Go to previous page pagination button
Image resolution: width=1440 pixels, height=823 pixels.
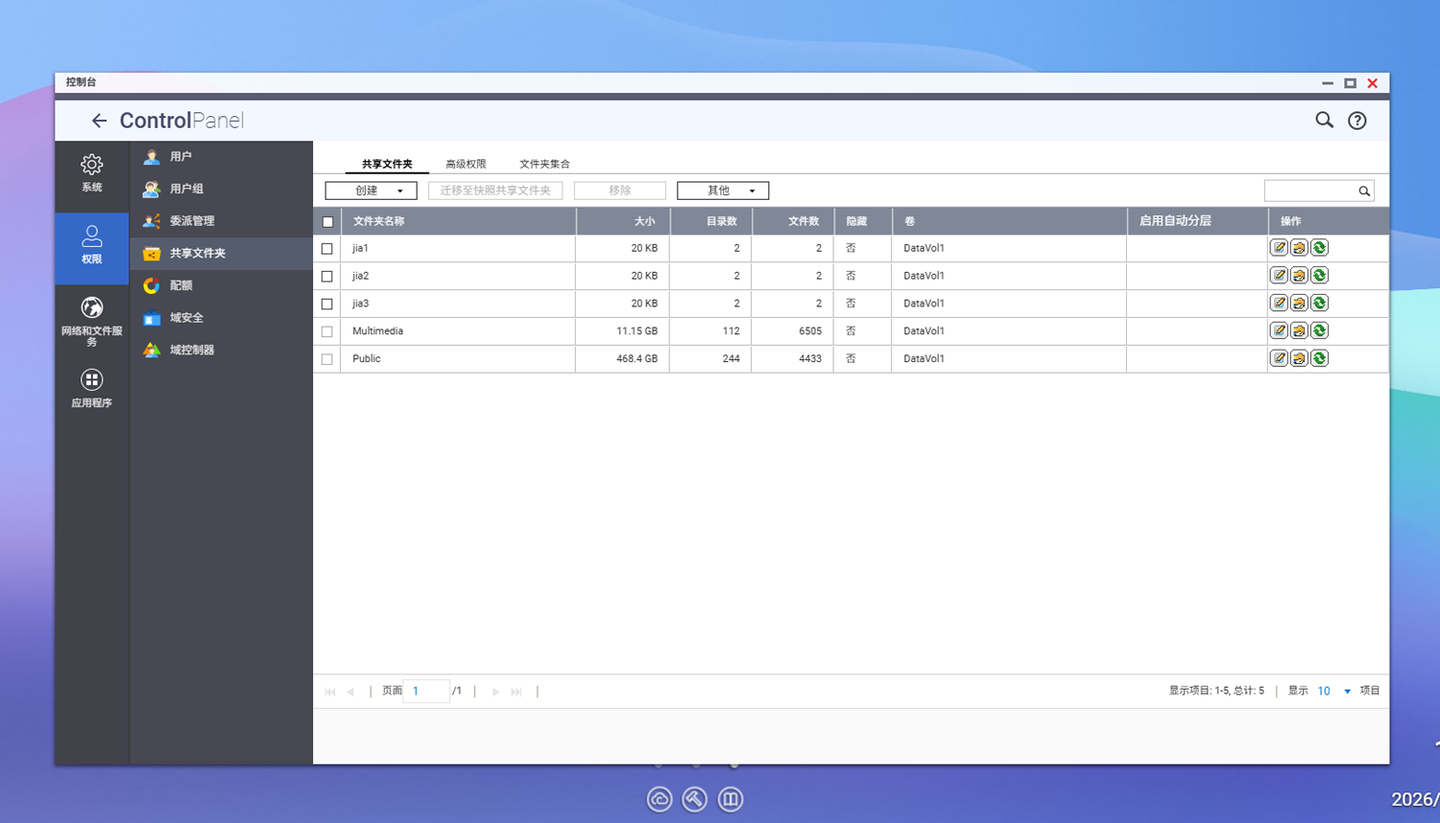coord(350,692)
